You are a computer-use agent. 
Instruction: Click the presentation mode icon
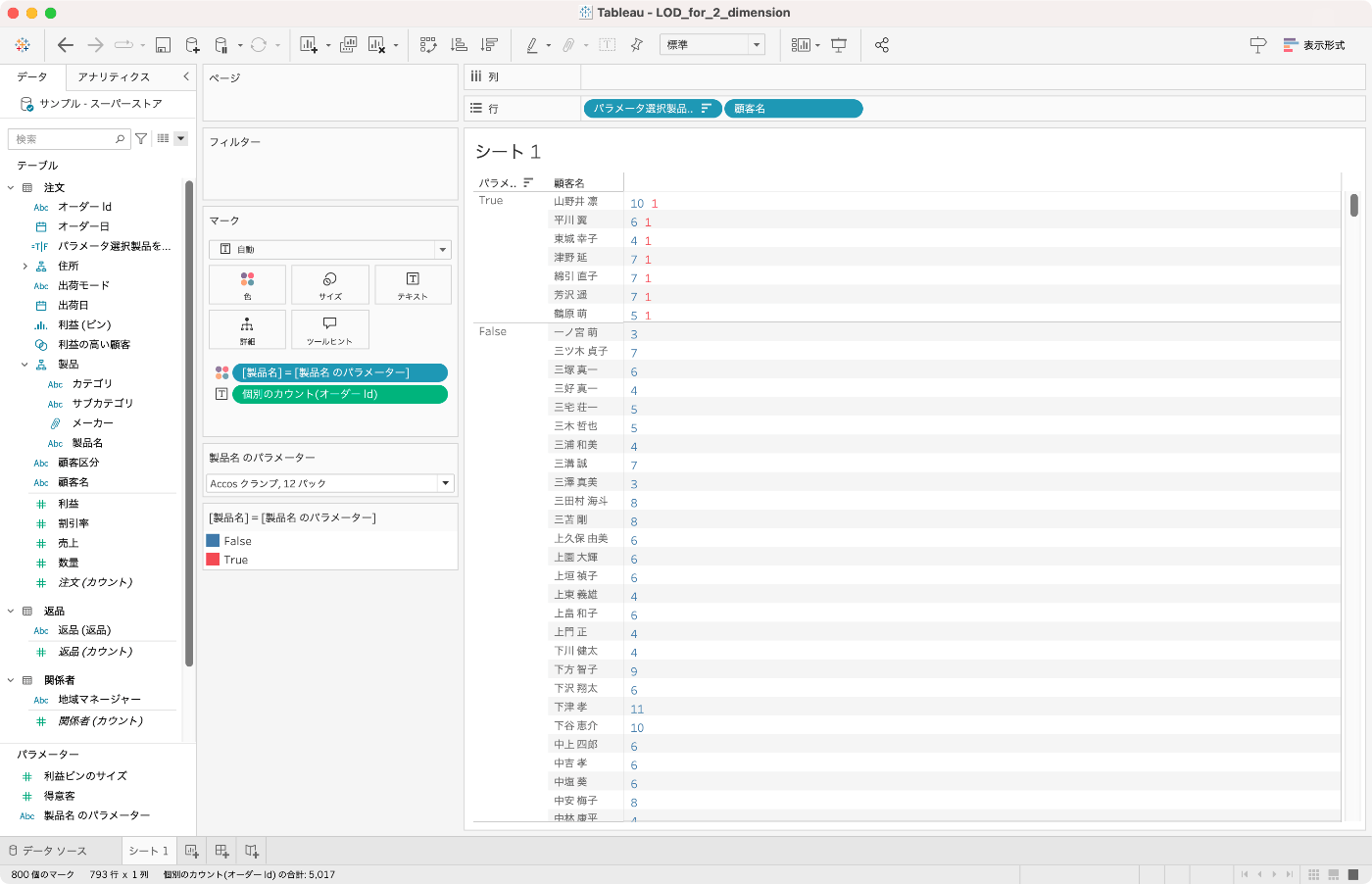(839, 45)
